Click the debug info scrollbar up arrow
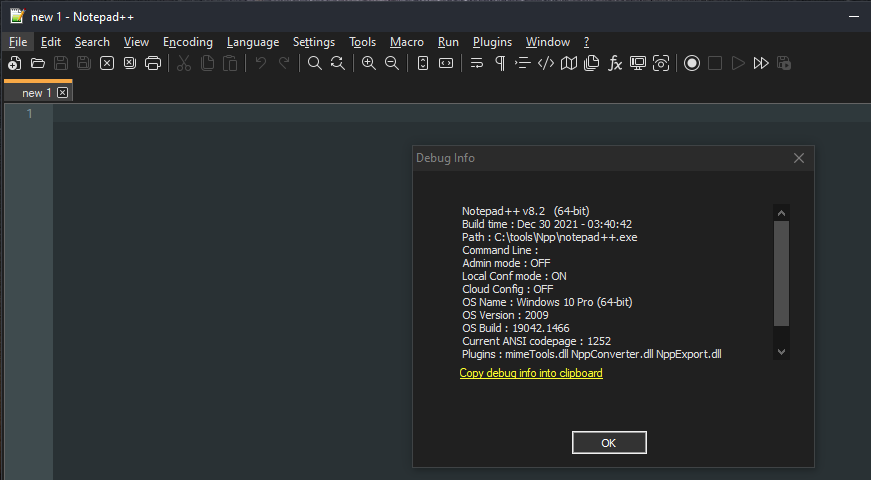The height and width of the screenshot is (480, 871). pos(782,213)
